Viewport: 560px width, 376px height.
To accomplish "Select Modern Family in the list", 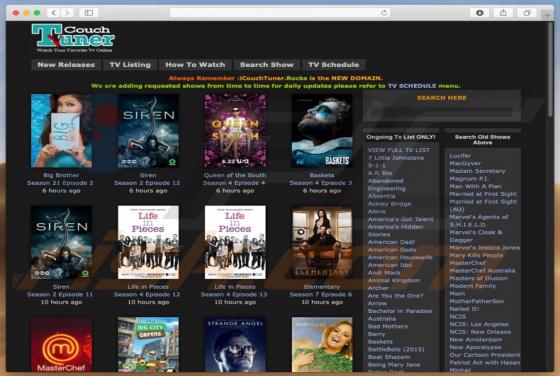I will [x=472, y=286].
